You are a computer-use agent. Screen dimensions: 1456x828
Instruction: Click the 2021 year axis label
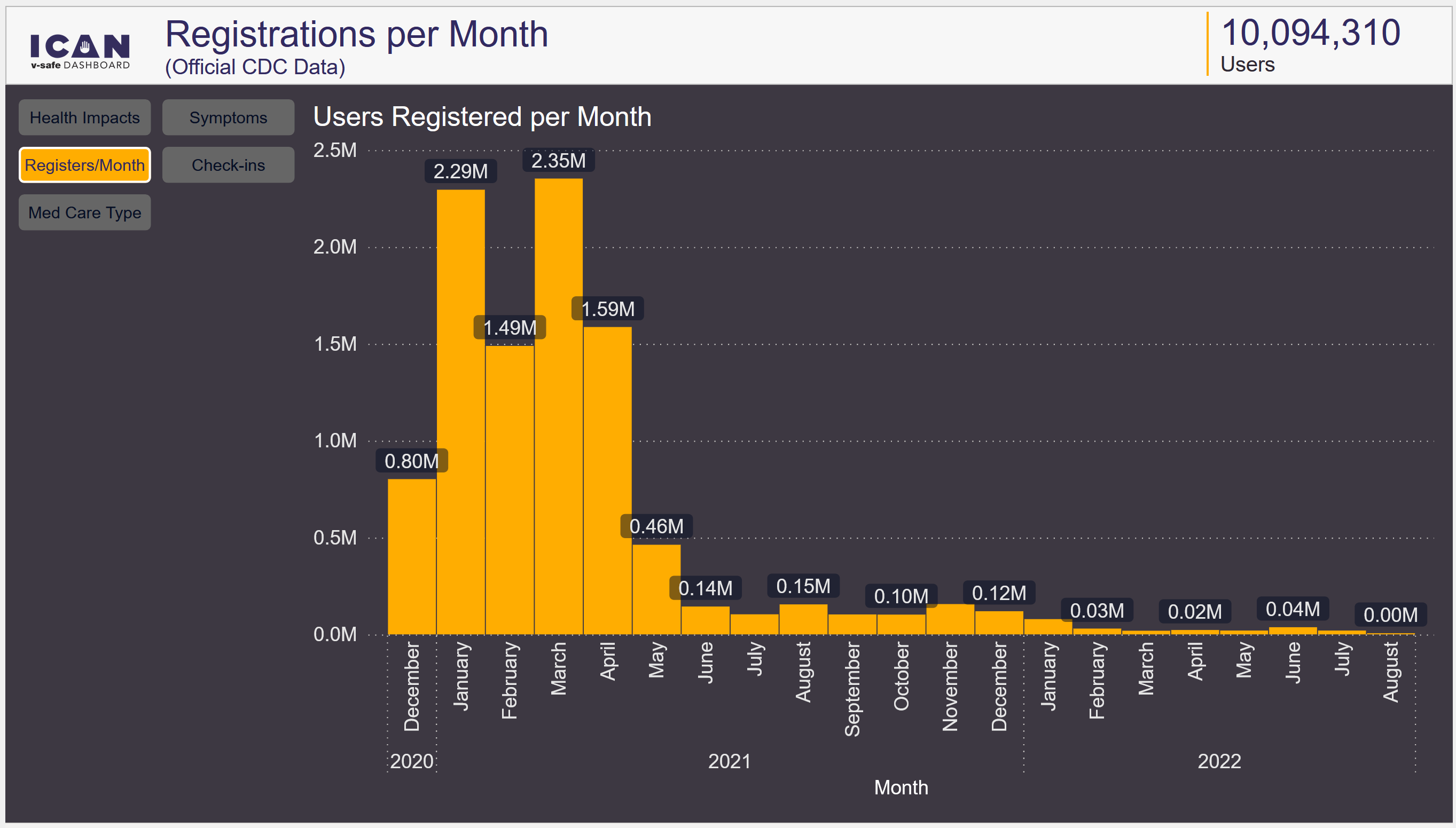730,761
